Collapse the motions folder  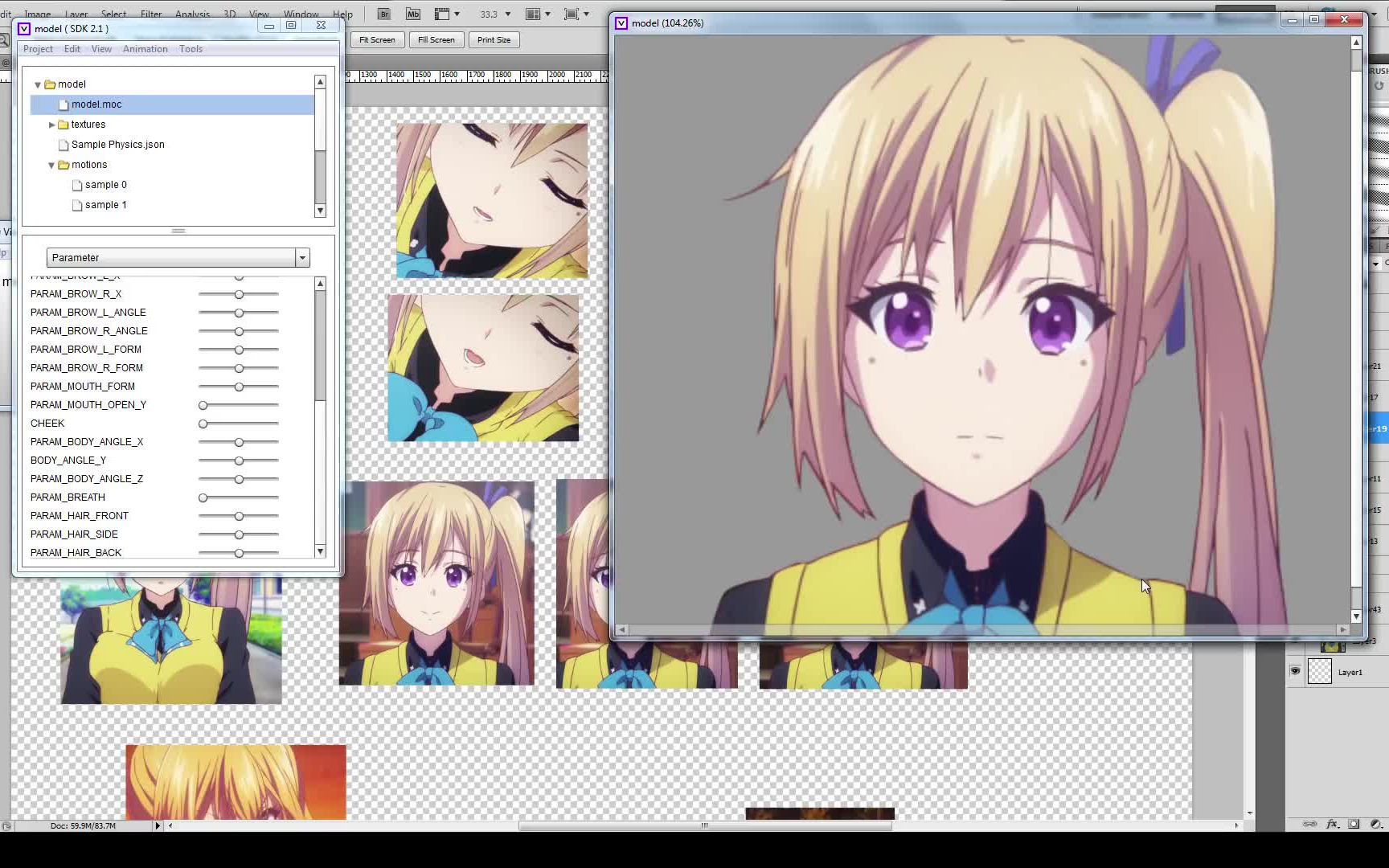point(51,165)
